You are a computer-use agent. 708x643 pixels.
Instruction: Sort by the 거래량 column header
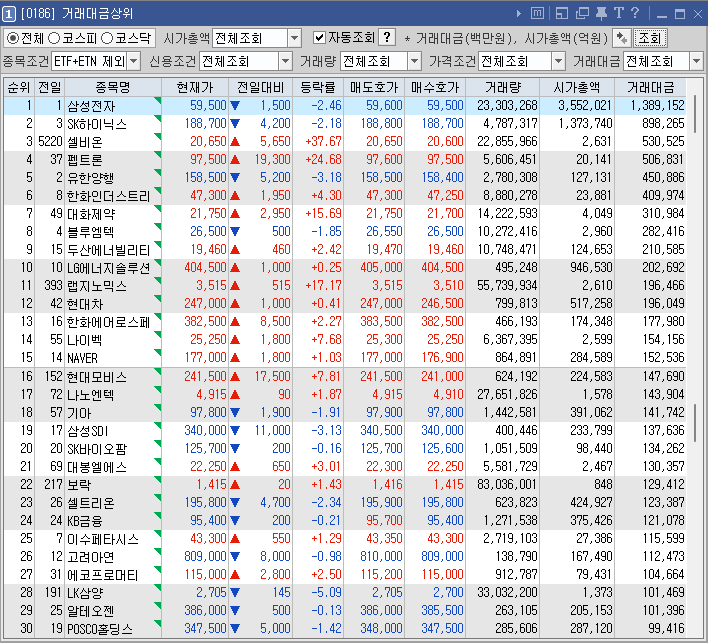pyautogui.click(x=503, y=87)
